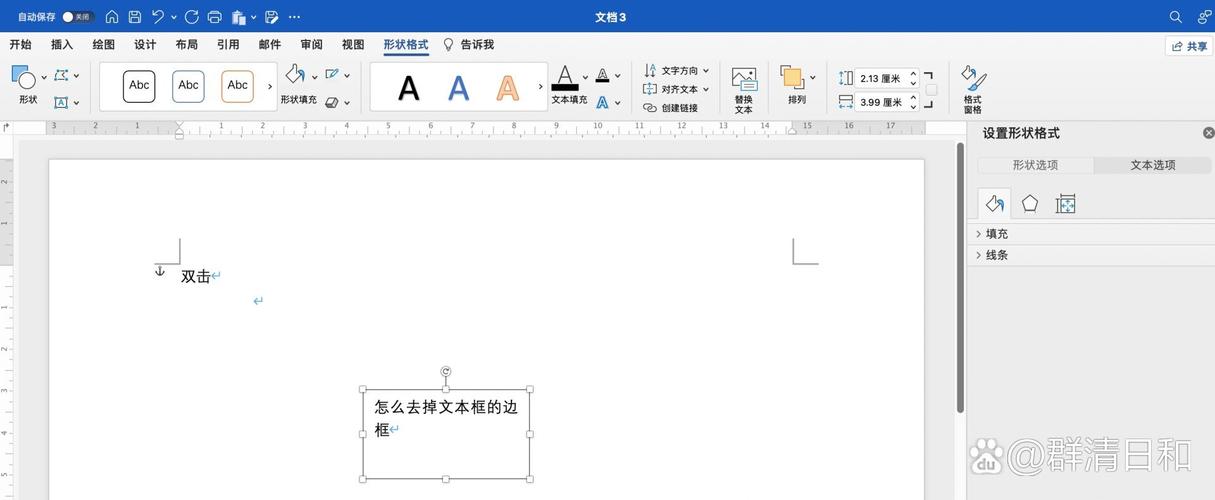Click the 告诉我 lightbulb search
The height and width of the screenshot is (500, 1215).
coord(468,45)
